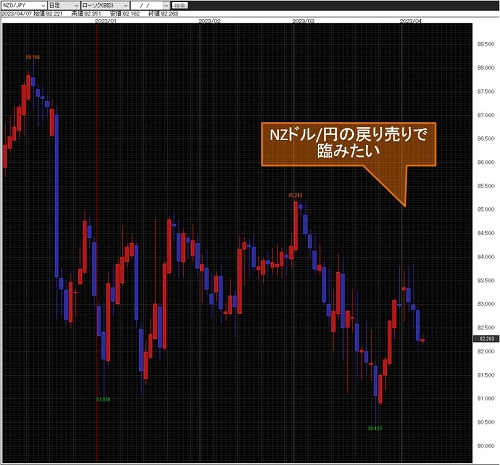
Task: Click the latest small red candle near 82.263
Action: pyautogui.click(x=423, y=340)
